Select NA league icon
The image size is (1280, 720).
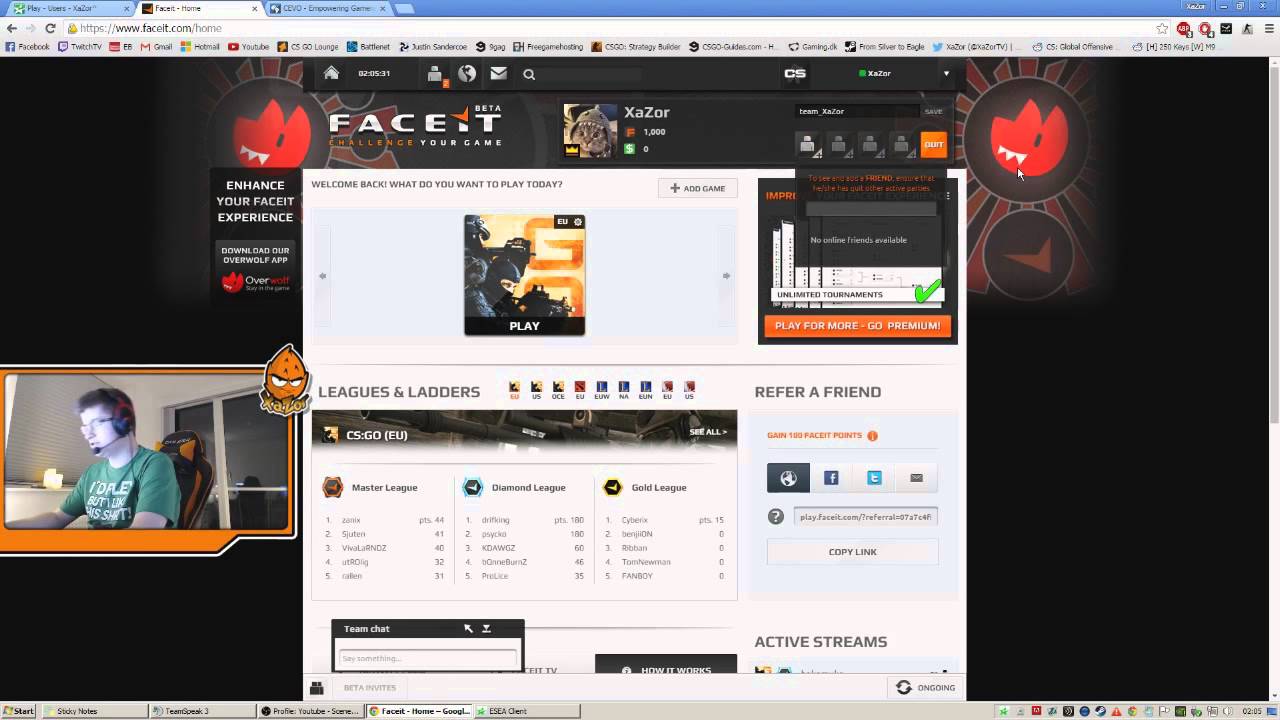click(624, 389)
